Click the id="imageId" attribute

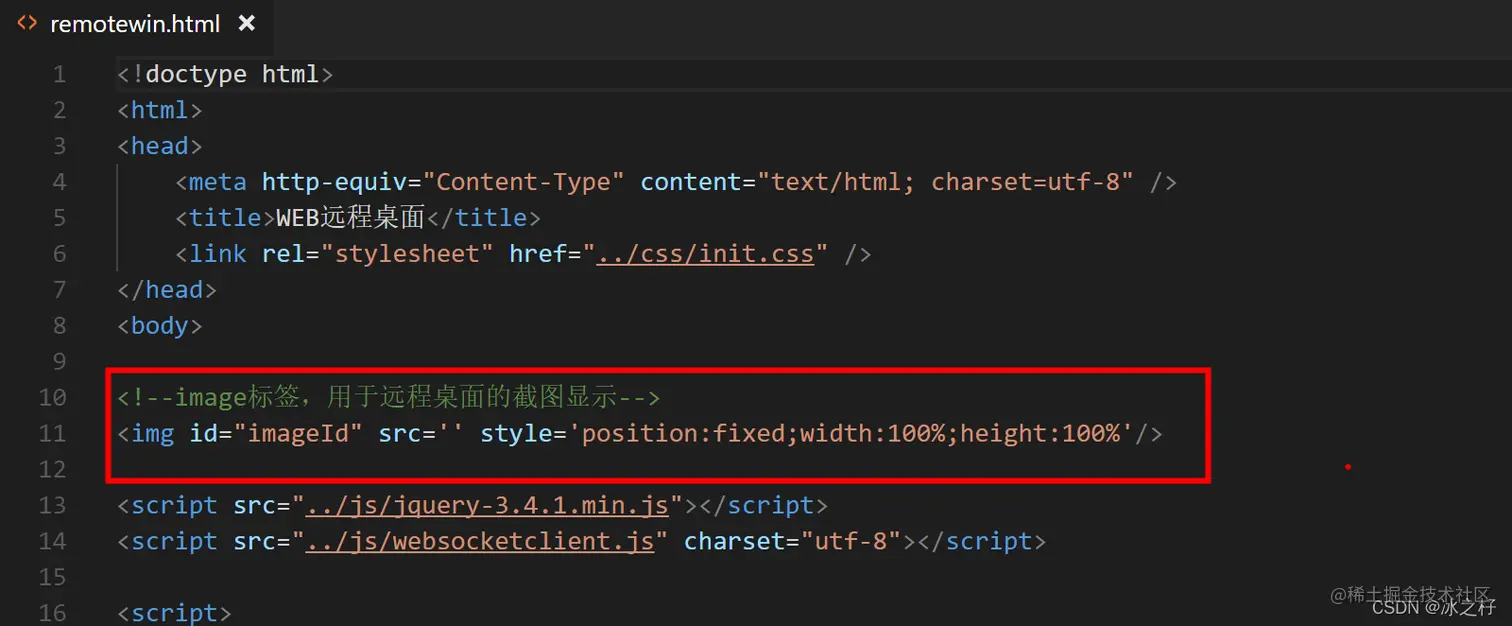click(276, 434)
